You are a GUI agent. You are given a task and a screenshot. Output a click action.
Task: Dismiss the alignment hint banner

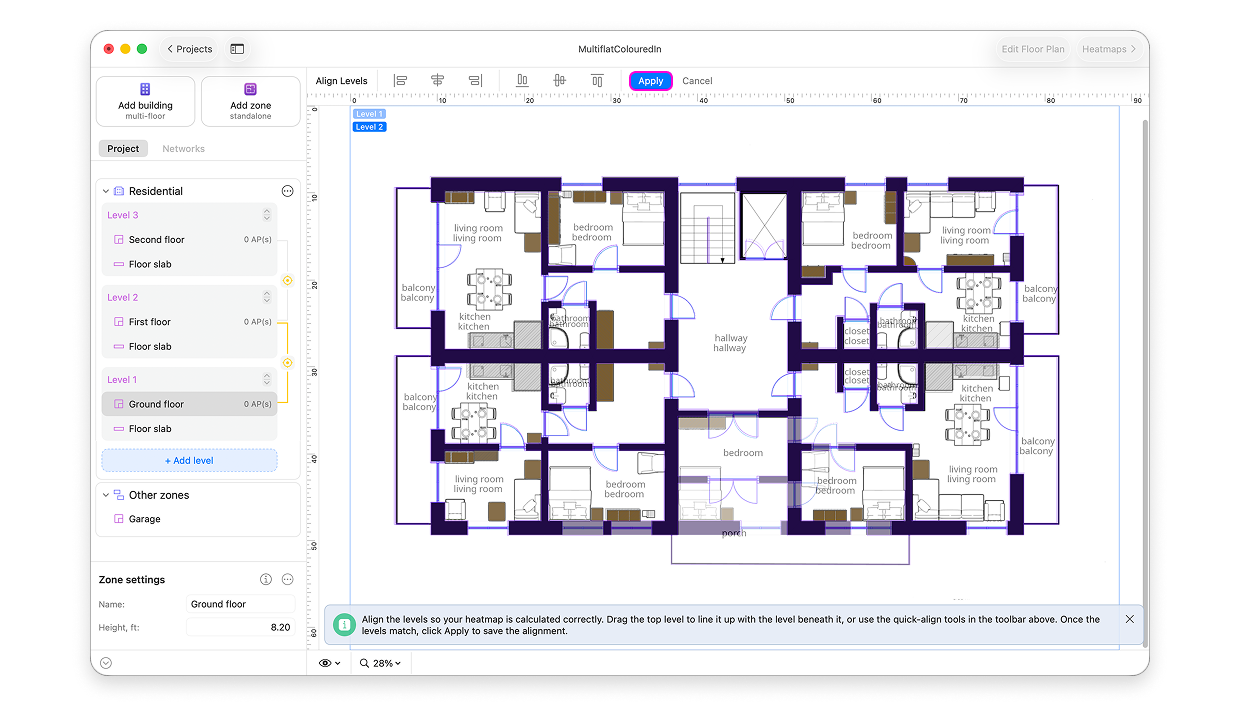(1130, 619)
